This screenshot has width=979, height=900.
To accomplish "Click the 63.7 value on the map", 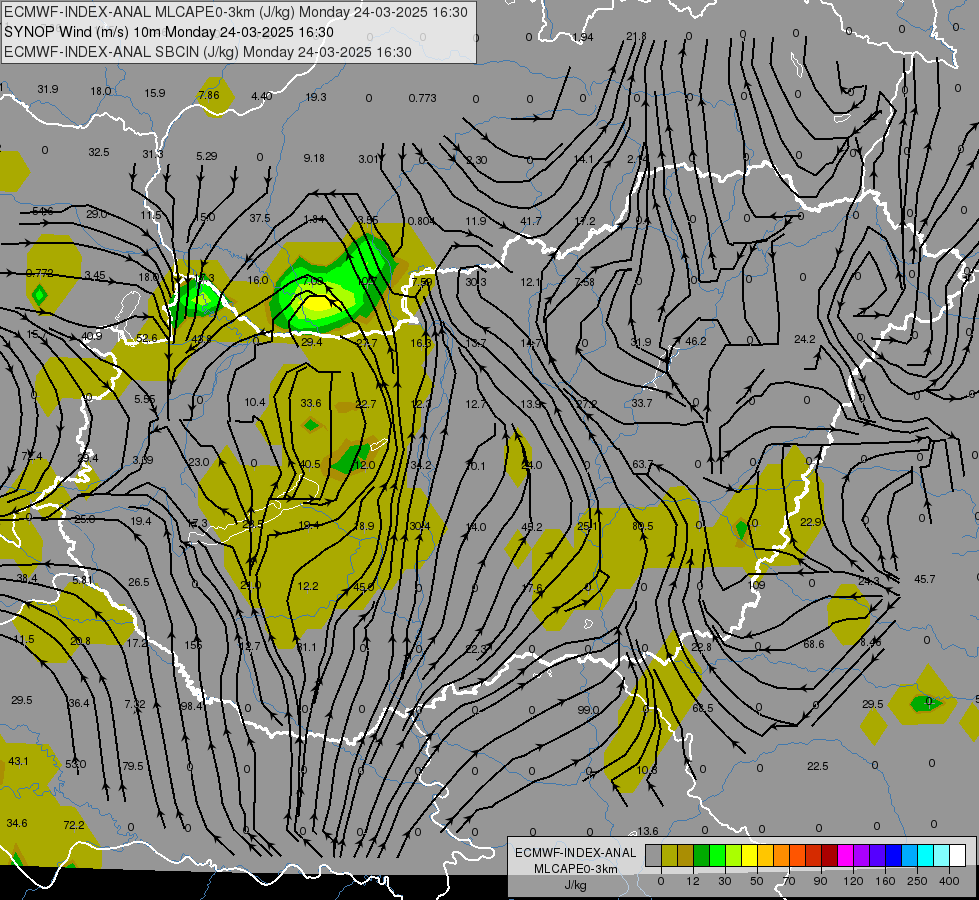I will pyautogui.click(x=642, y=464).
